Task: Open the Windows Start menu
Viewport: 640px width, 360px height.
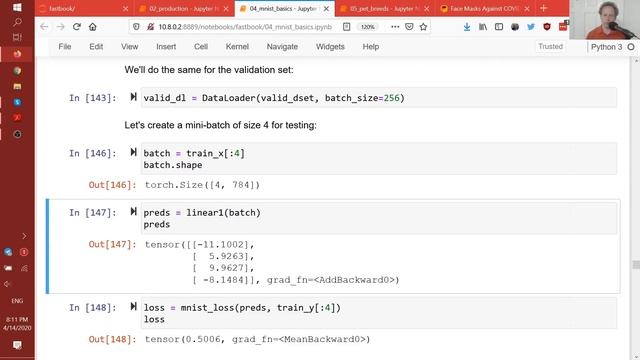Action: [x=17, y=7]
